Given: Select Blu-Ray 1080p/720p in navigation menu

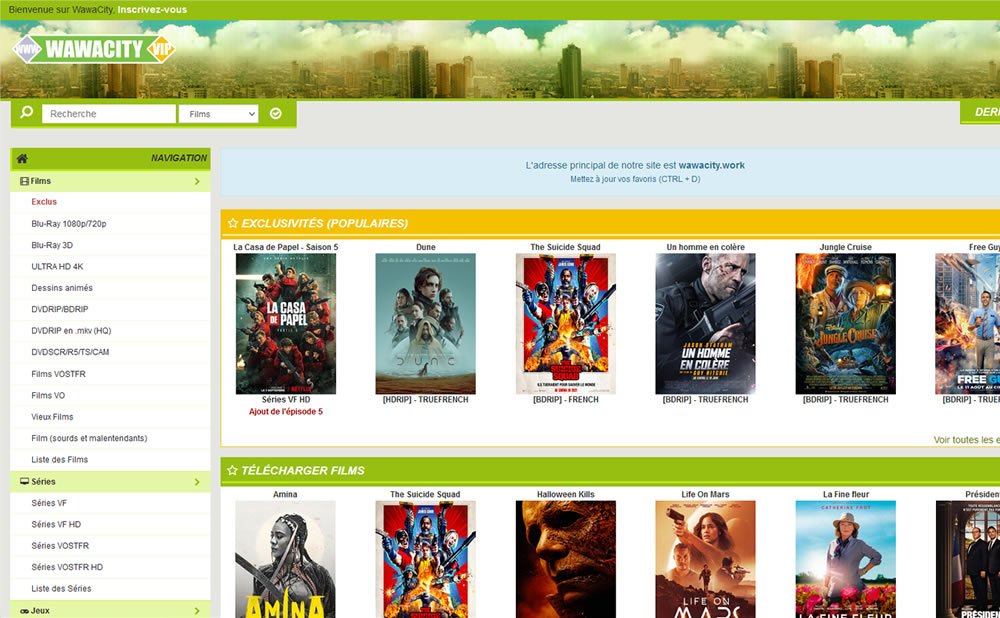Looking at the screenshot, I should click(68, 223).
